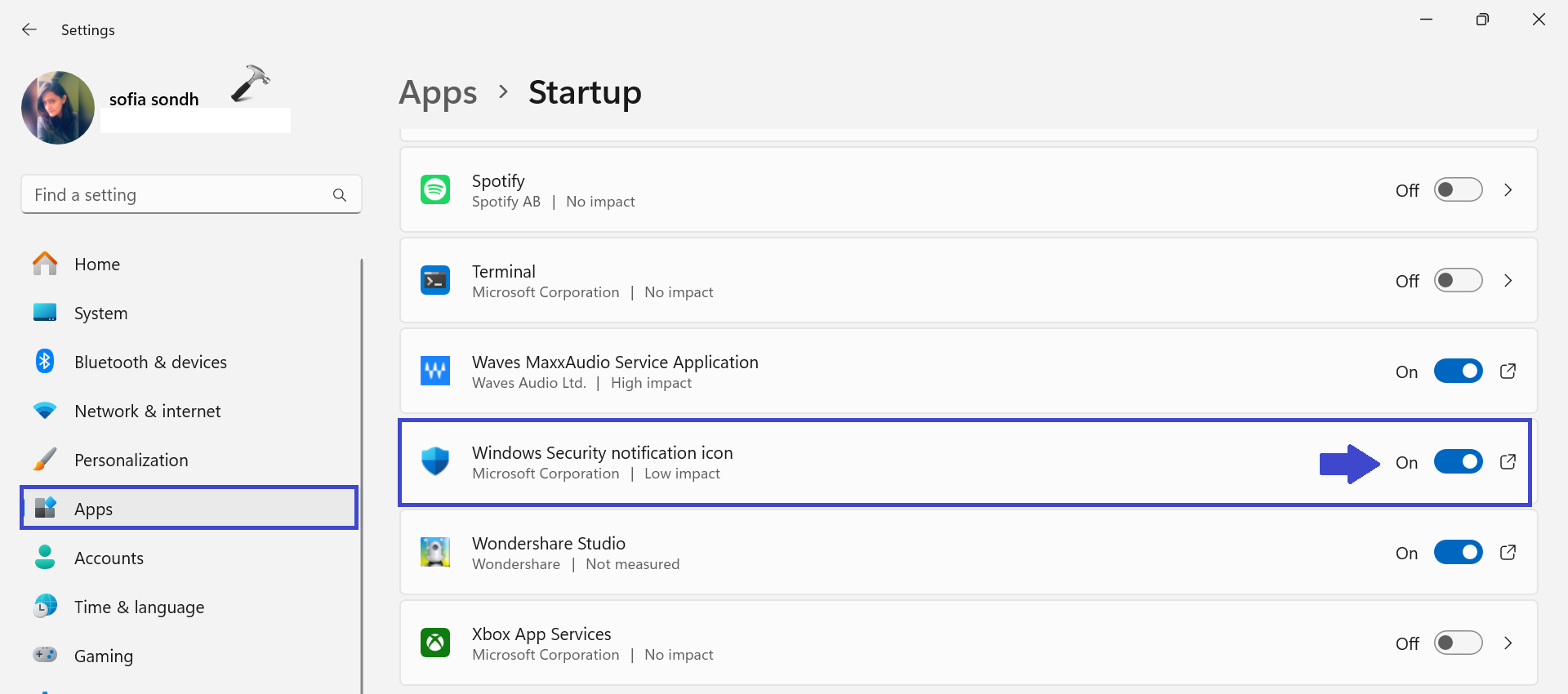The width and height of the screenshot is (1568, 694).
Task: Click the Xbox App Services icon
Action: [x=434, y=643]
